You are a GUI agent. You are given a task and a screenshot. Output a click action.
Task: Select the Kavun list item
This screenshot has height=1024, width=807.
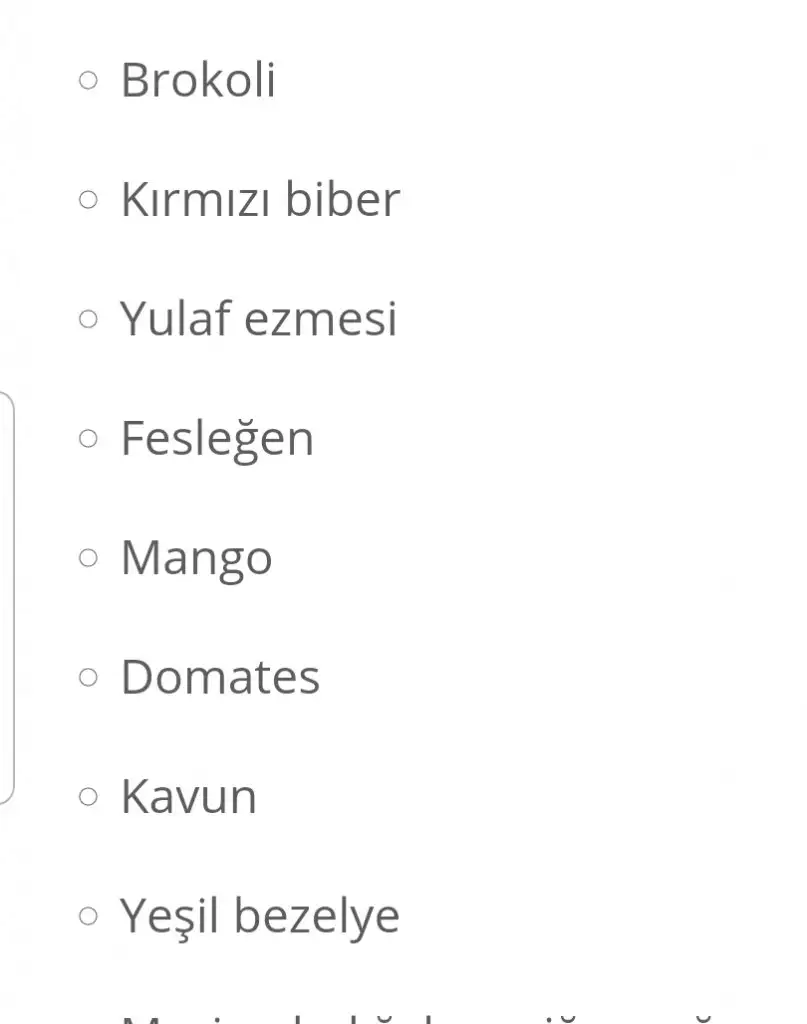pyautogui.click(x=189, y=796)
